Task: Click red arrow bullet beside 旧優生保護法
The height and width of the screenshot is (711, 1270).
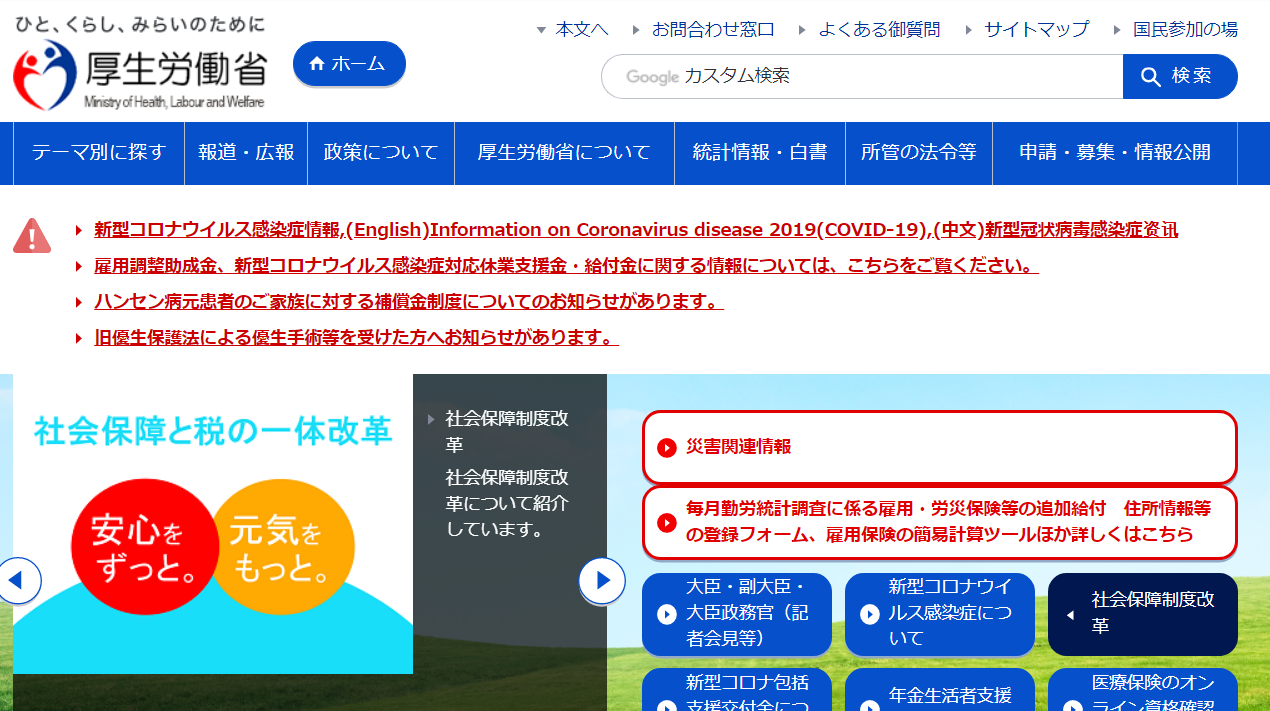Action: [x=79, y=339]
